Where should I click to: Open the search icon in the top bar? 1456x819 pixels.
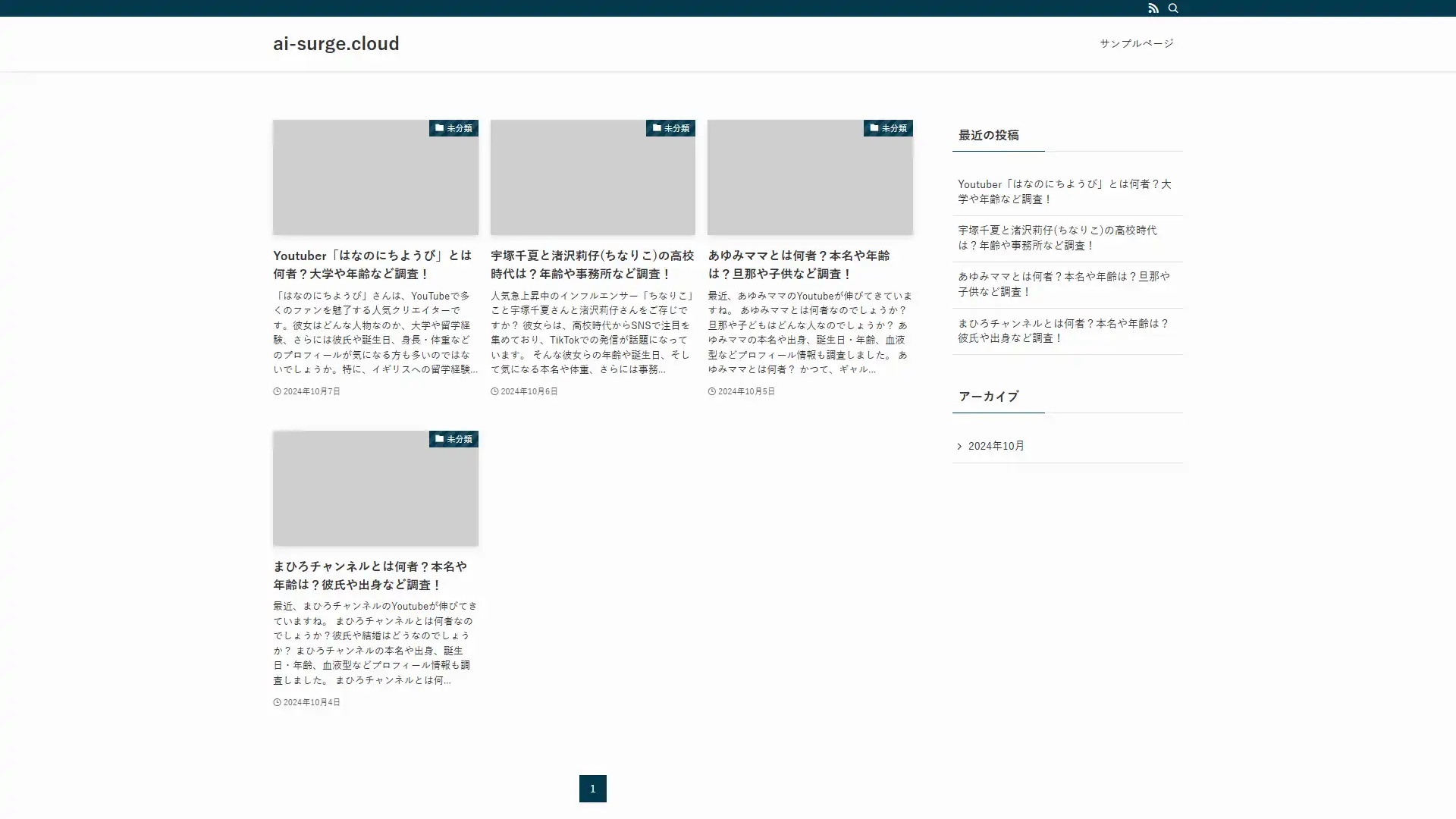click(1173, 8)
